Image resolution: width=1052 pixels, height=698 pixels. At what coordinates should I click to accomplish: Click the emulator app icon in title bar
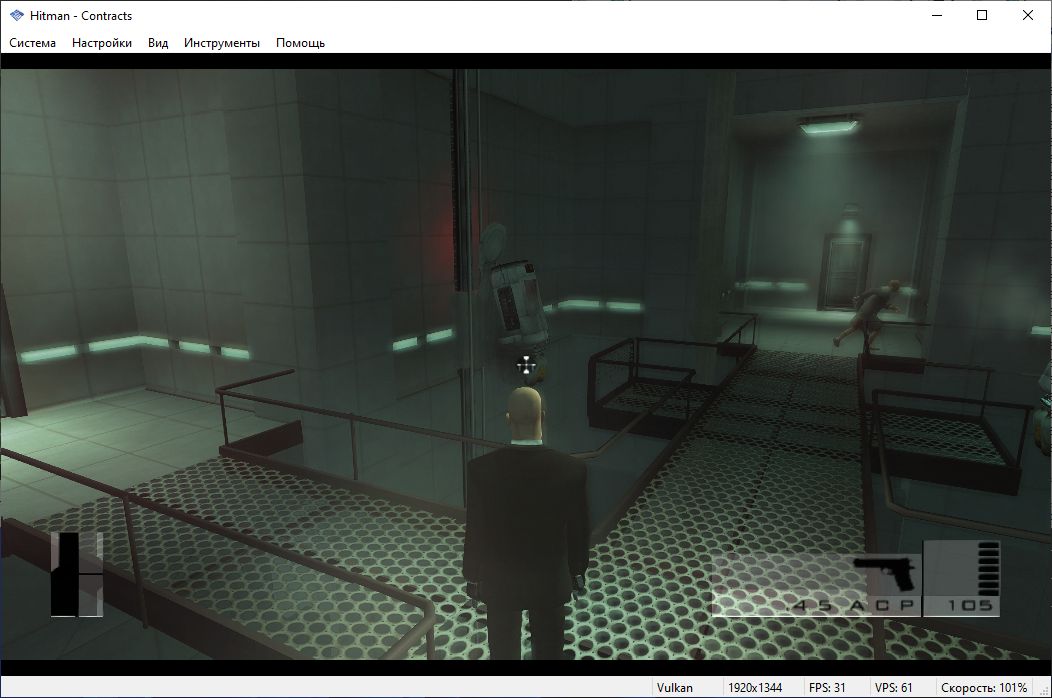[x=17, y=15]
